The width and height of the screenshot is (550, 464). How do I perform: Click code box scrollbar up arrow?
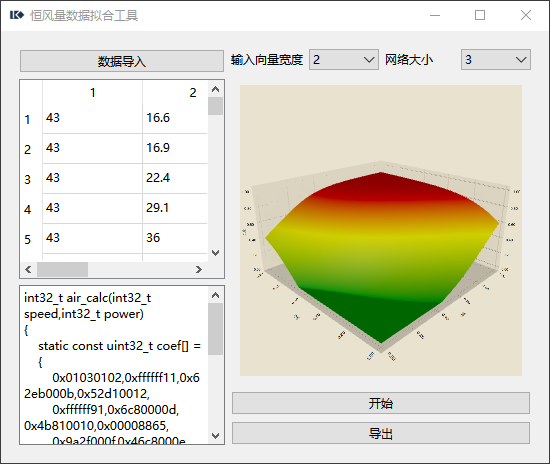point(215,295)
